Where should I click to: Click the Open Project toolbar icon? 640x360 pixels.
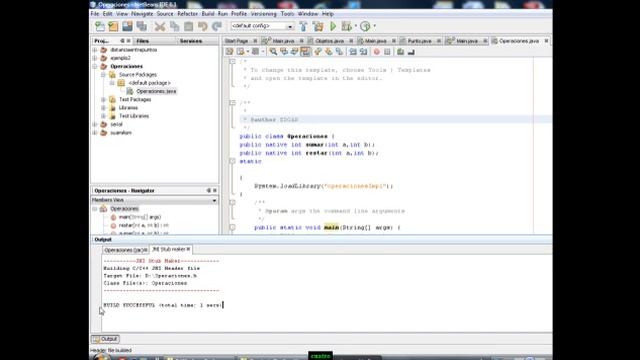(x=127, y=27)
